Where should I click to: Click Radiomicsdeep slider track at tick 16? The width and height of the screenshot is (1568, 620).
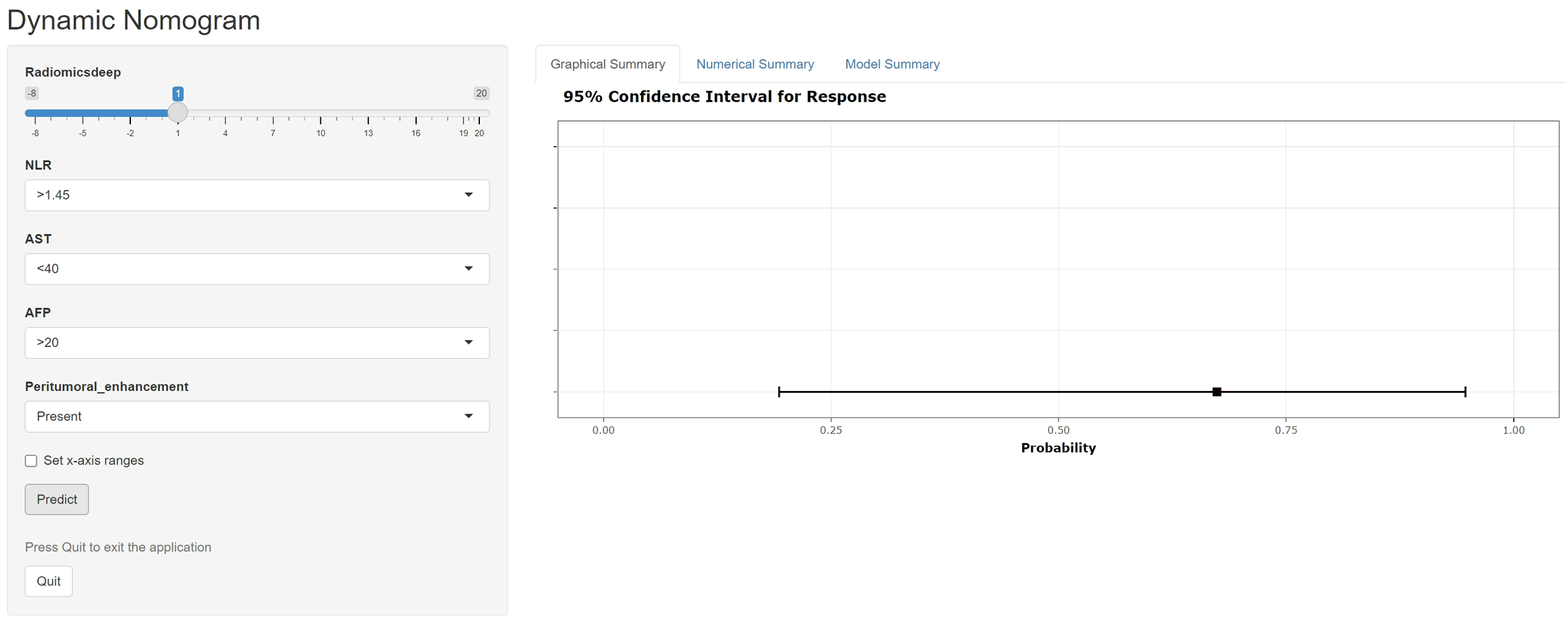coord(415,113)
